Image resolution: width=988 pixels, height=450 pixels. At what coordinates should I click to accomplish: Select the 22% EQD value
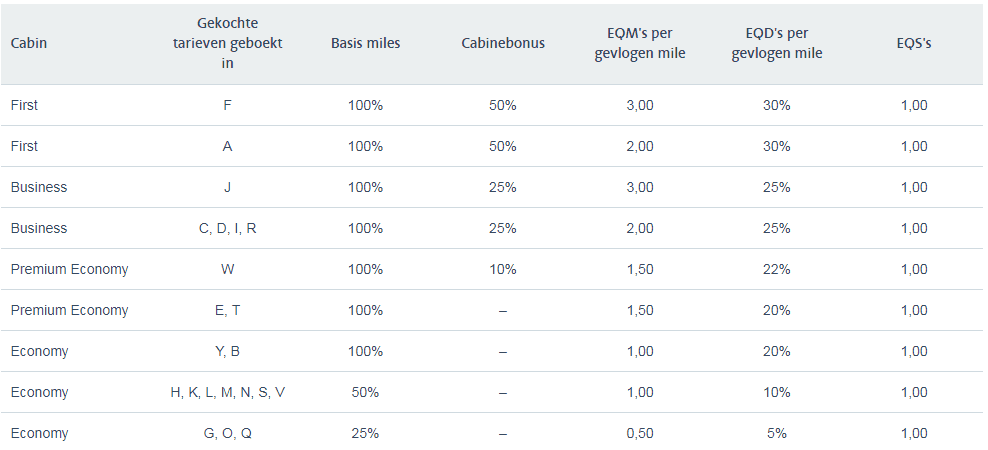(777, 269)
